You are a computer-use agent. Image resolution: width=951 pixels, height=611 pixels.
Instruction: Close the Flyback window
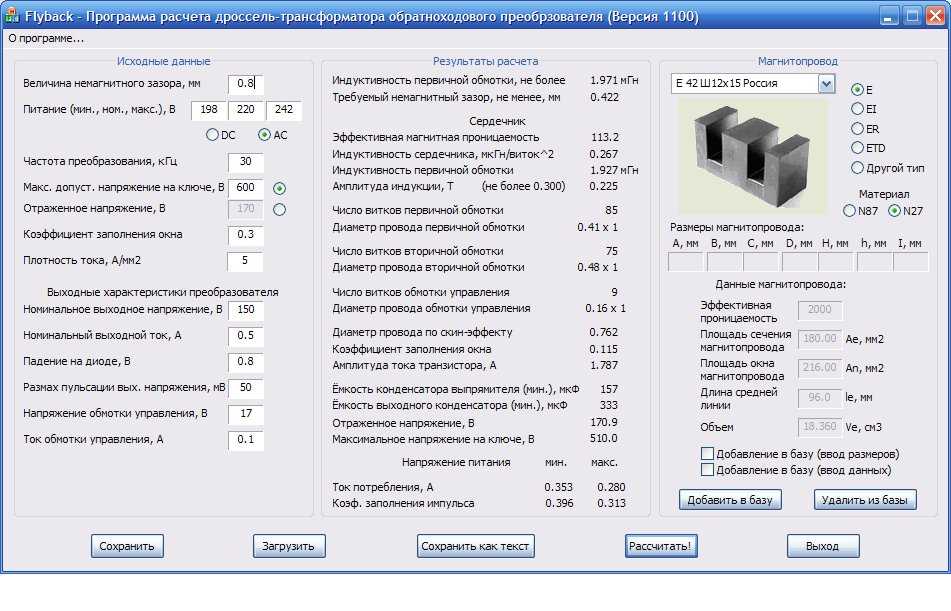935,16
